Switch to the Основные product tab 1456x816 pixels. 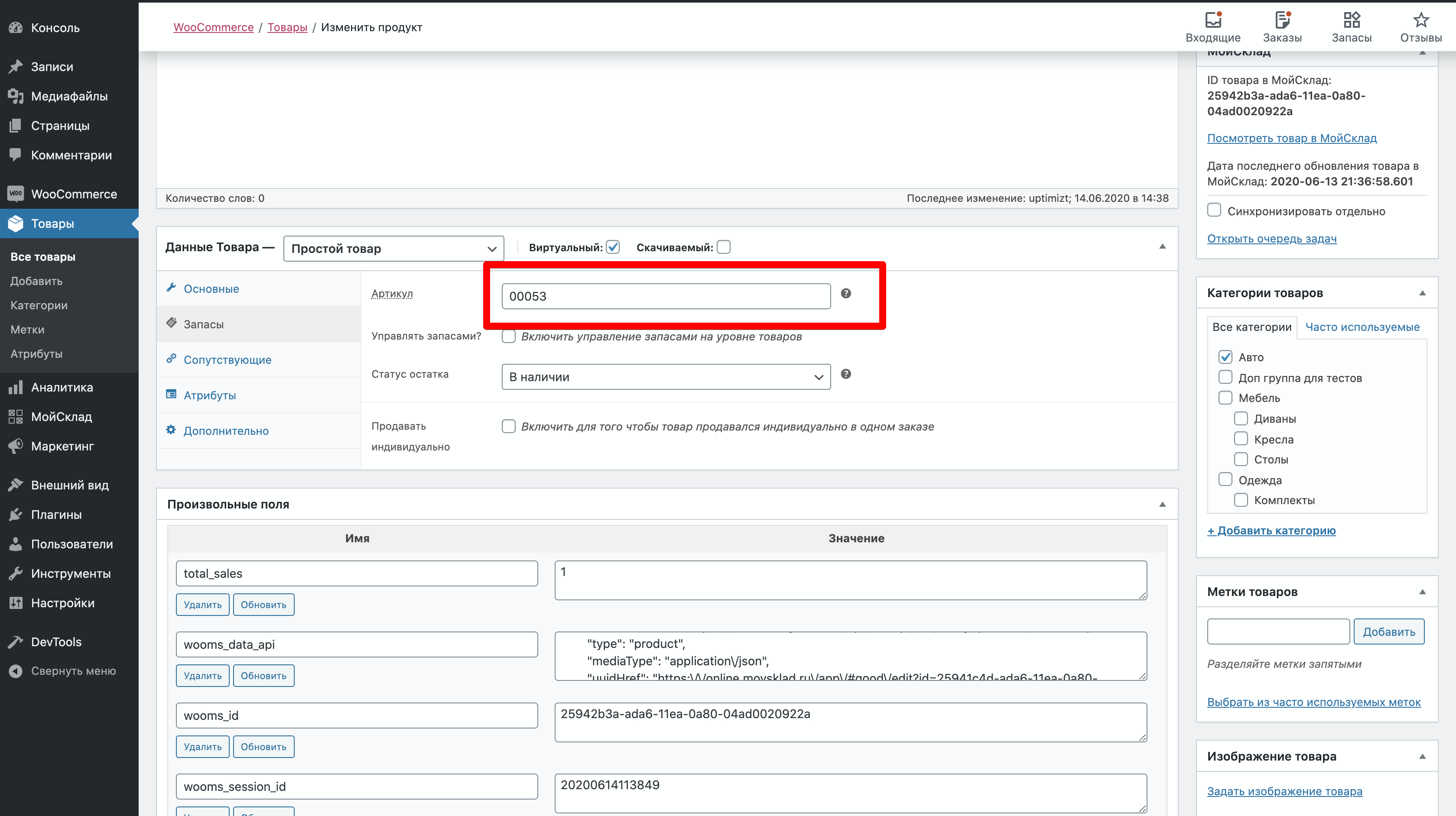pos(211,289)
